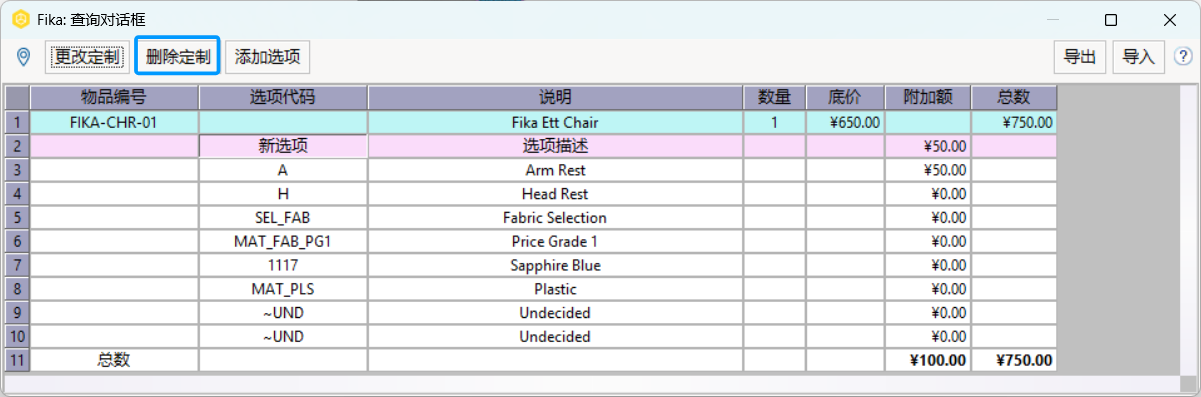Click the Sapphire Blue cell
This screenshot has height=397, width=1201.
[x=555, y=265]
